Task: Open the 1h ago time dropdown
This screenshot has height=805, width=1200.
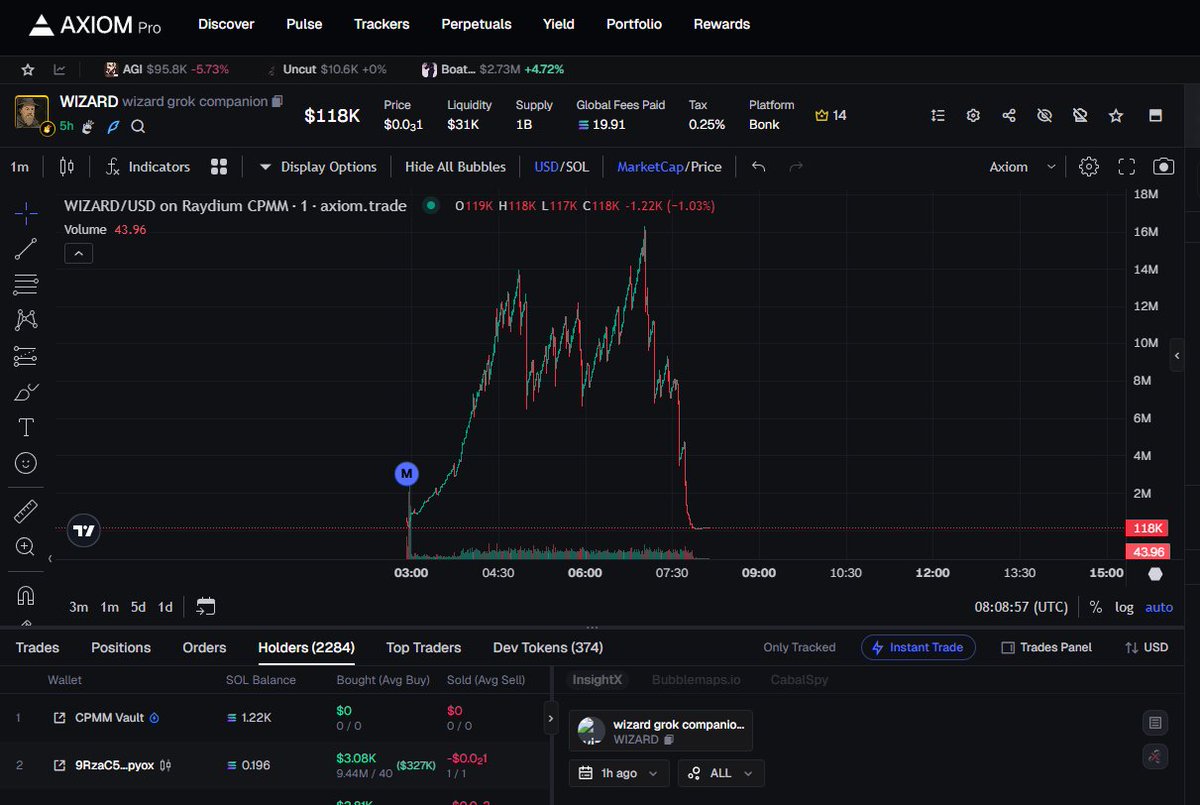Action: (x=619, y=773)
